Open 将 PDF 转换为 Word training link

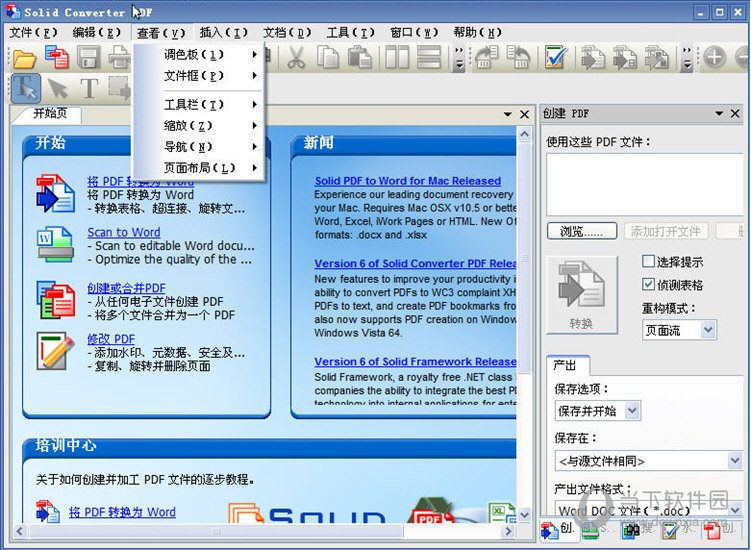[x=122, y=512]
